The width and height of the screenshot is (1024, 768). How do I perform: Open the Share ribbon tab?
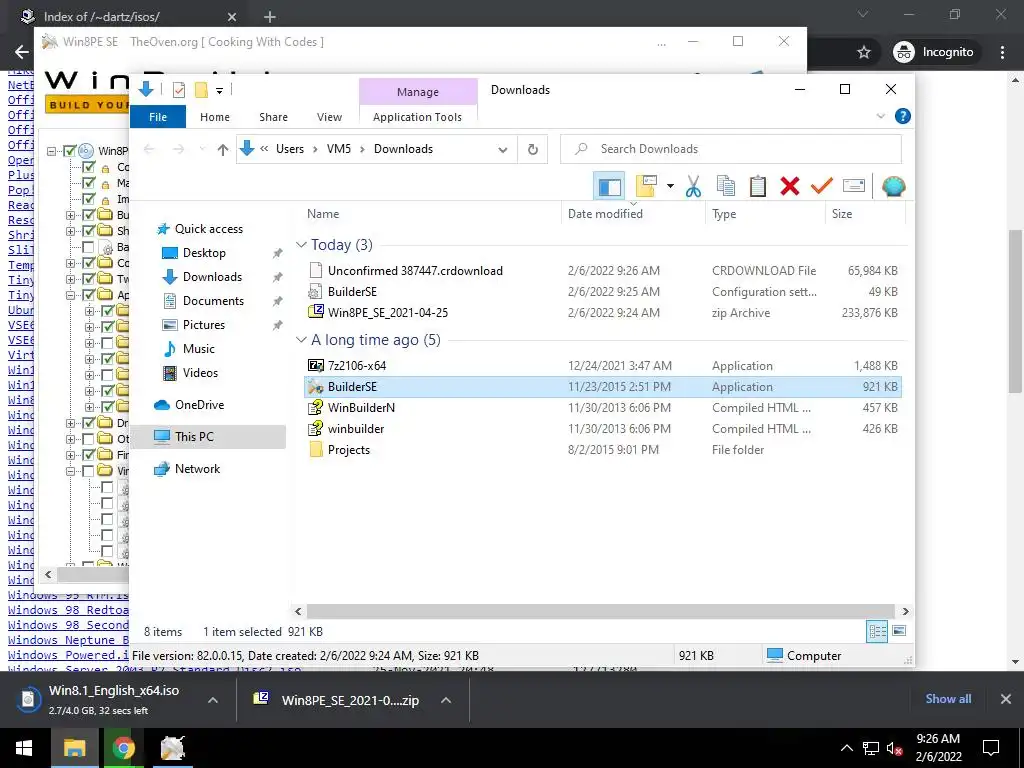pyautogui.click(x=273, y=117)
